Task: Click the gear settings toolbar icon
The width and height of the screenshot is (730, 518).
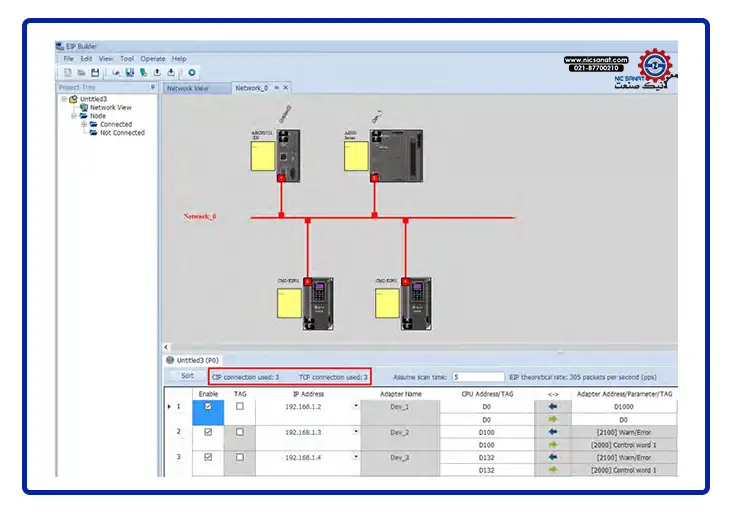Action: point(192,72)
